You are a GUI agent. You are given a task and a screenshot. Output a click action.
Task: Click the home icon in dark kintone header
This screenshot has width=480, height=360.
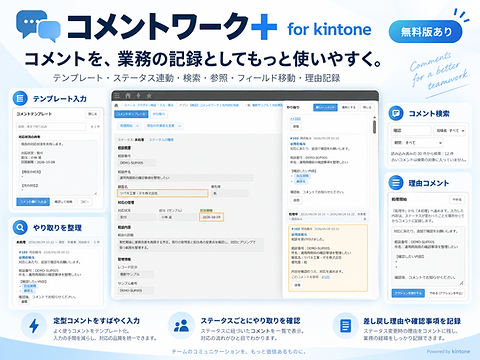tap(128, 96)
